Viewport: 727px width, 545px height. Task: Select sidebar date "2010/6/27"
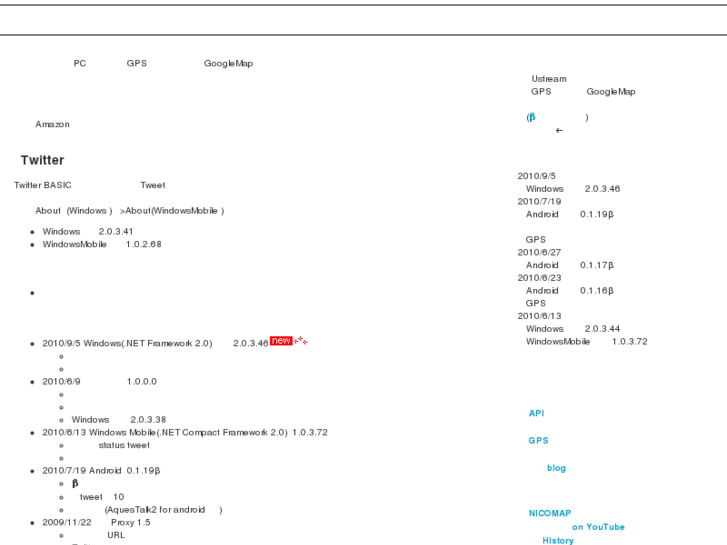tap(539, 252)
